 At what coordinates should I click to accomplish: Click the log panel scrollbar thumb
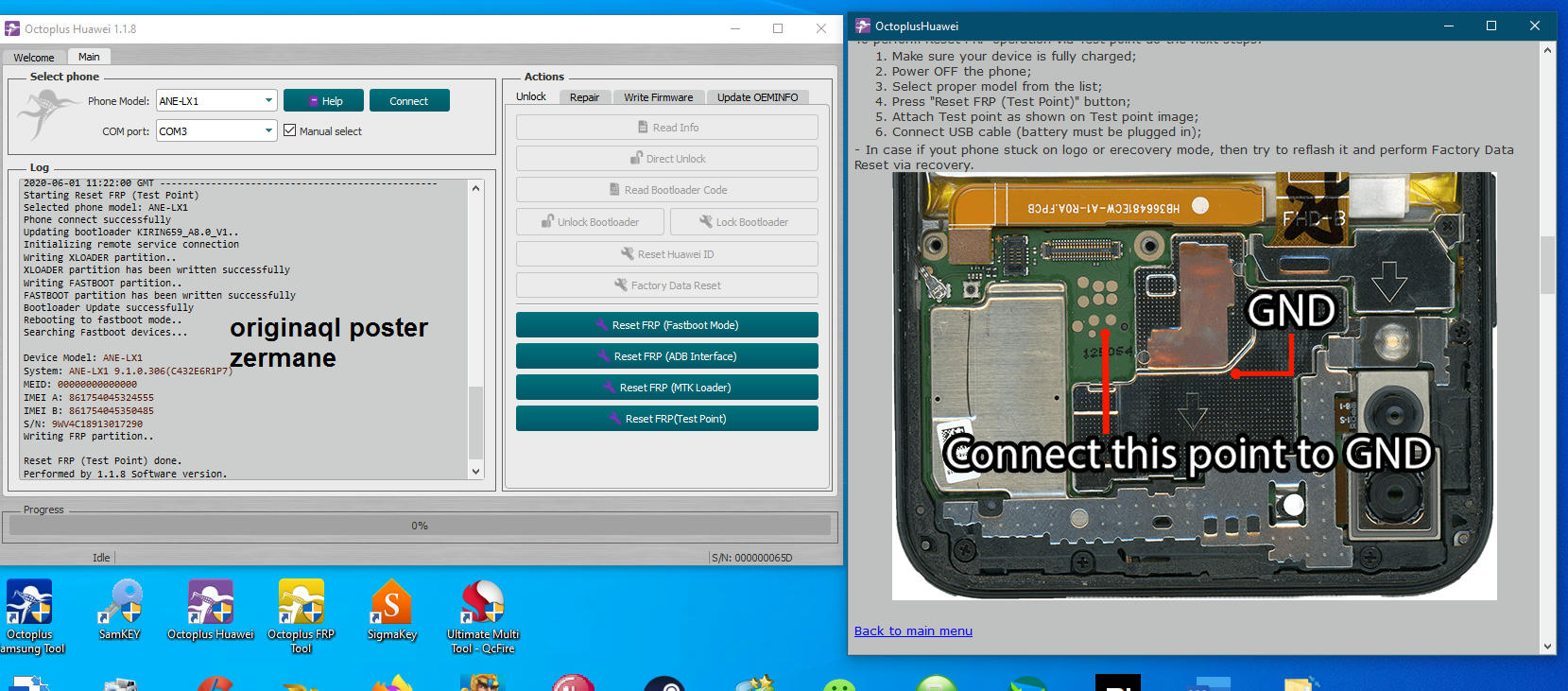(x=475, y=423)
